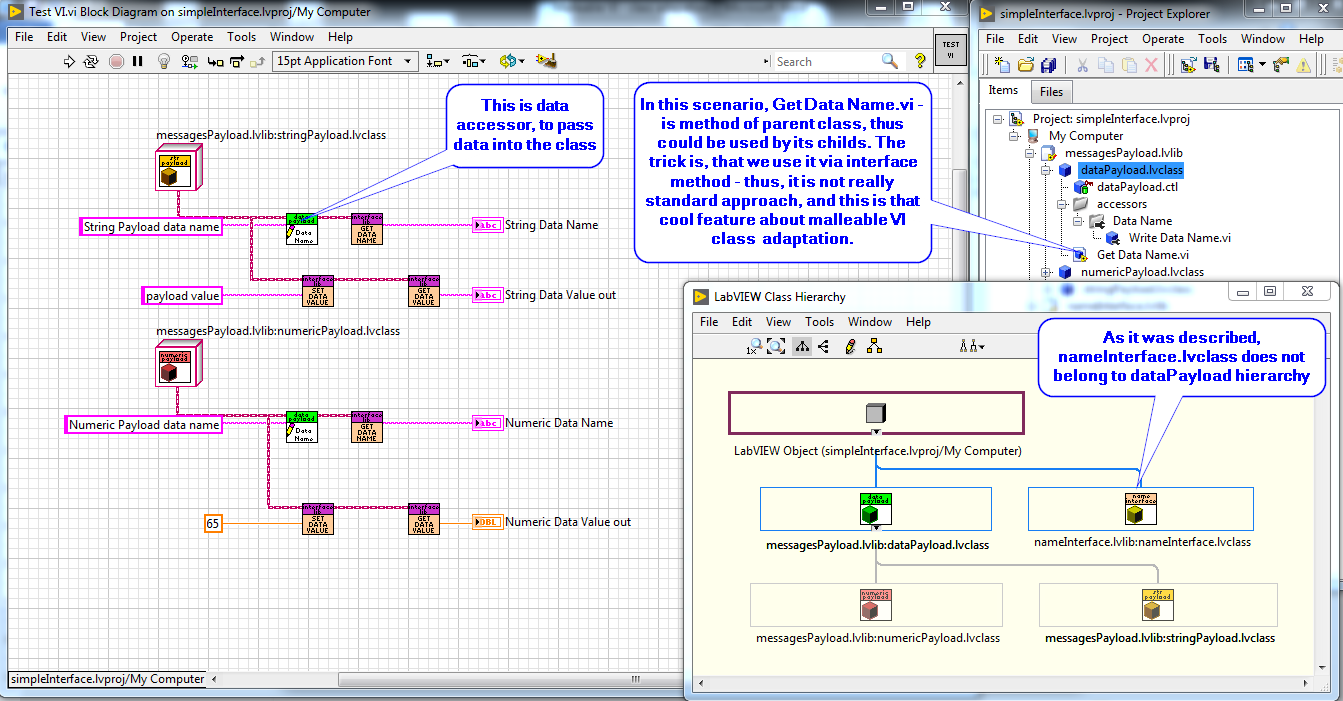Click the Step Over button

tap(237, 62)
